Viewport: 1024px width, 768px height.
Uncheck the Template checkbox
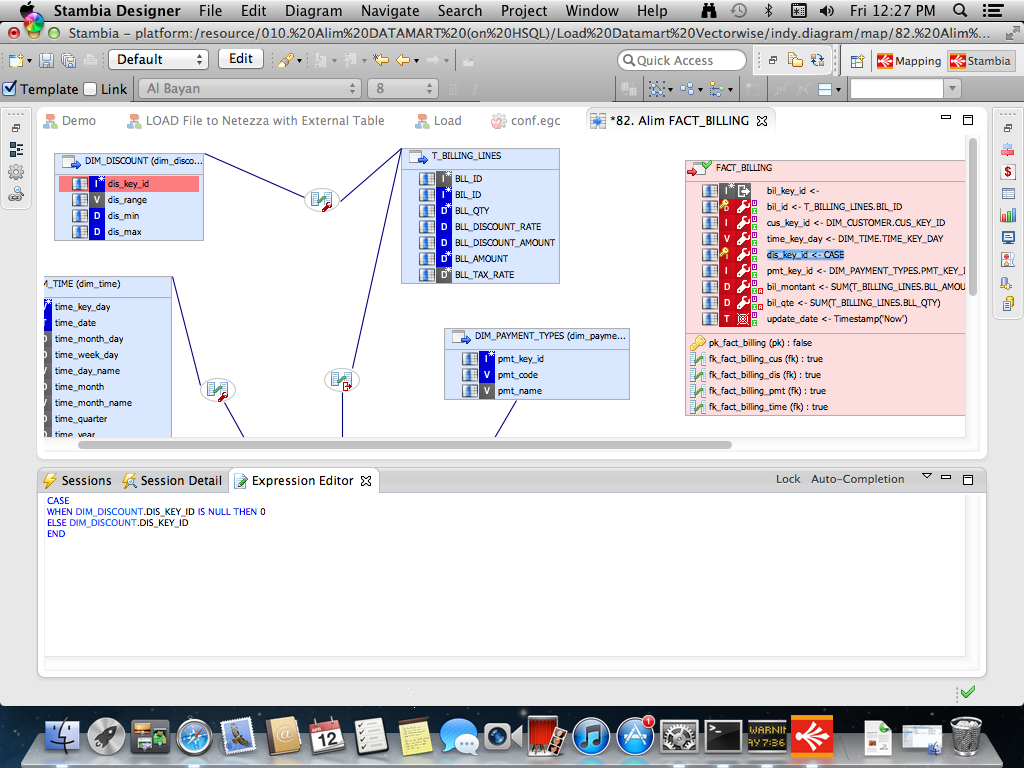tap(10, 89)
